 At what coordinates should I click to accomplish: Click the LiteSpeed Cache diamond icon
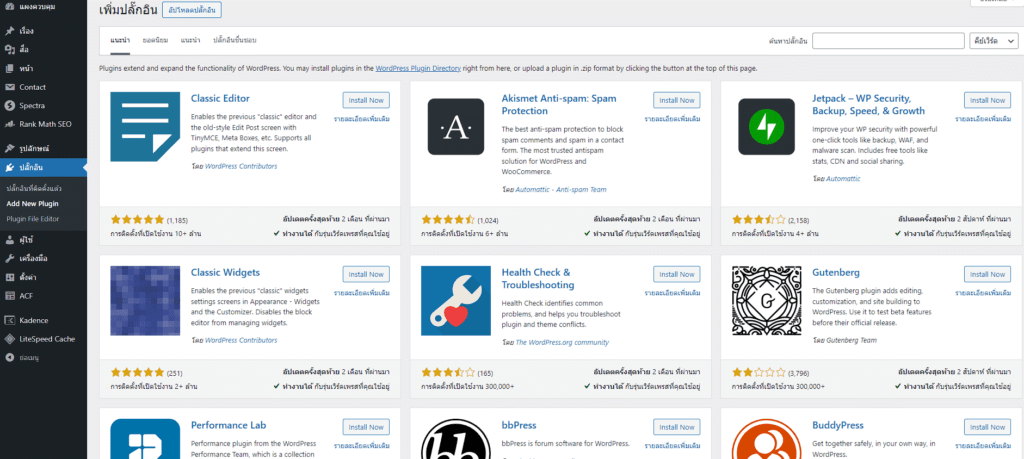9,339
